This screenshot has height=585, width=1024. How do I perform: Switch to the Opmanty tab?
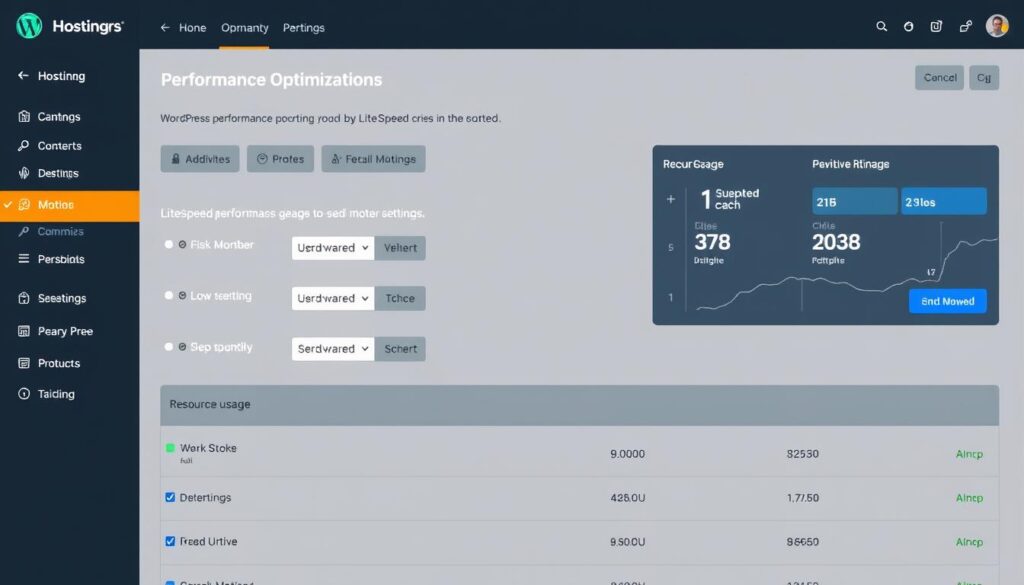point(244,28)
